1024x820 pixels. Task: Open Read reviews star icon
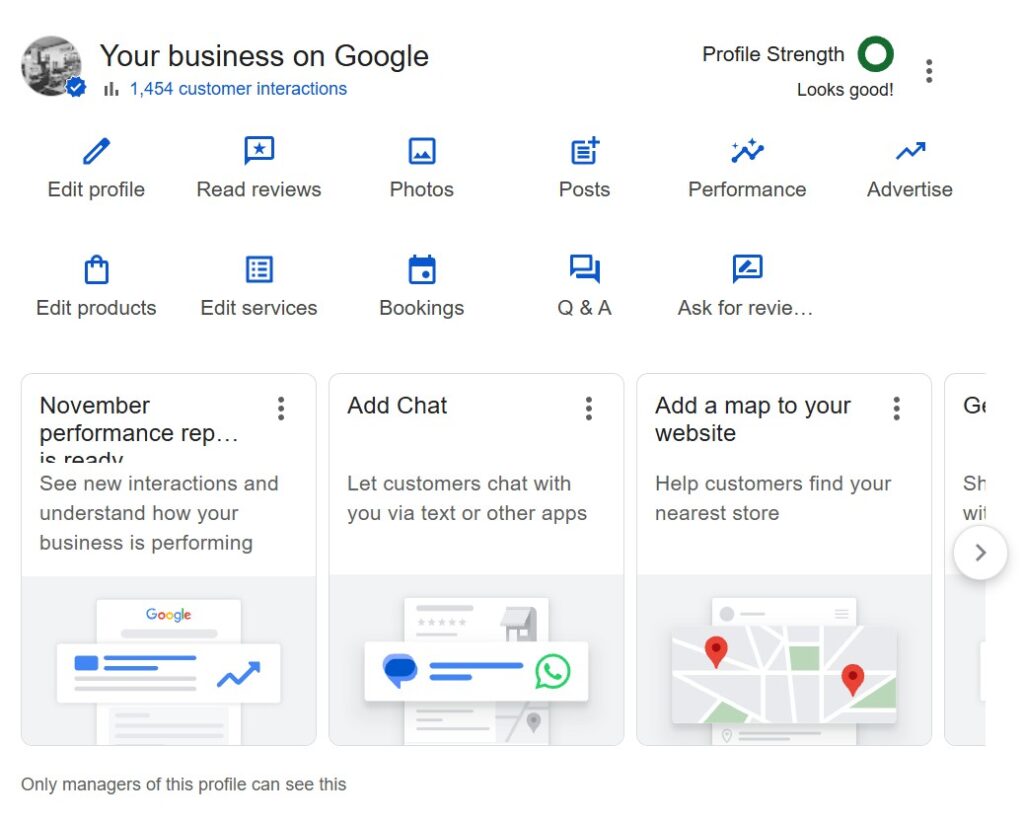pyautogui.click(x=259, y=152)
